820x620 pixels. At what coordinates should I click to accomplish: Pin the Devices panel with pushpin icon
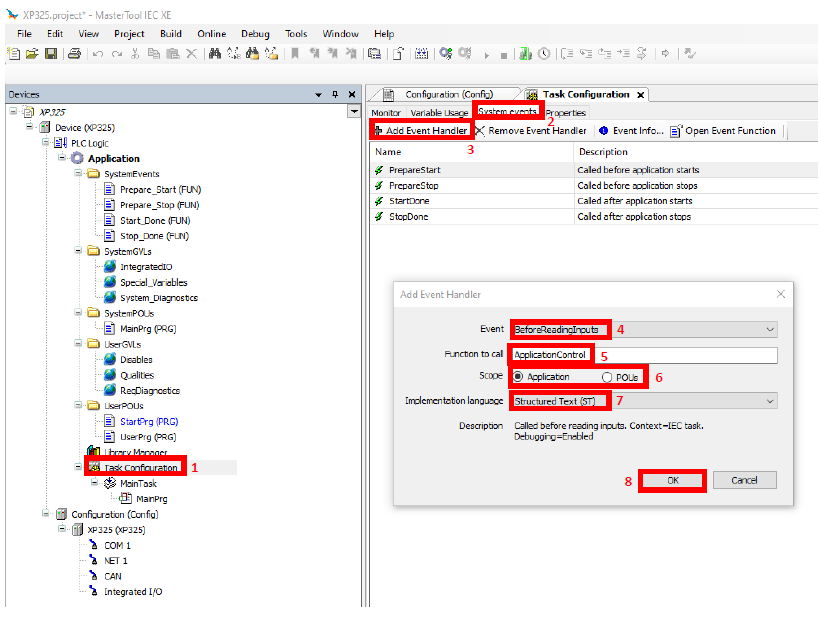pyautogui.click(x=335, y=94)
